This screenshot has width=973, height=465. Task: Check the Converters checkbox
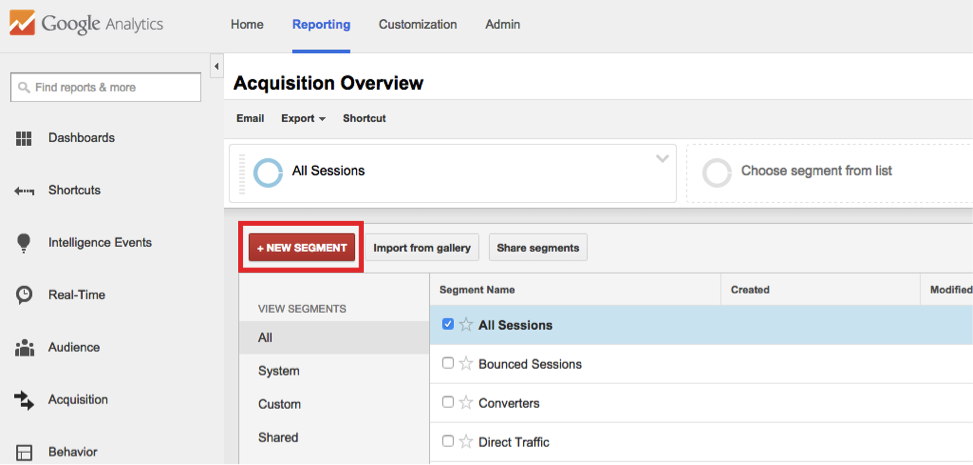click(447, 402)
